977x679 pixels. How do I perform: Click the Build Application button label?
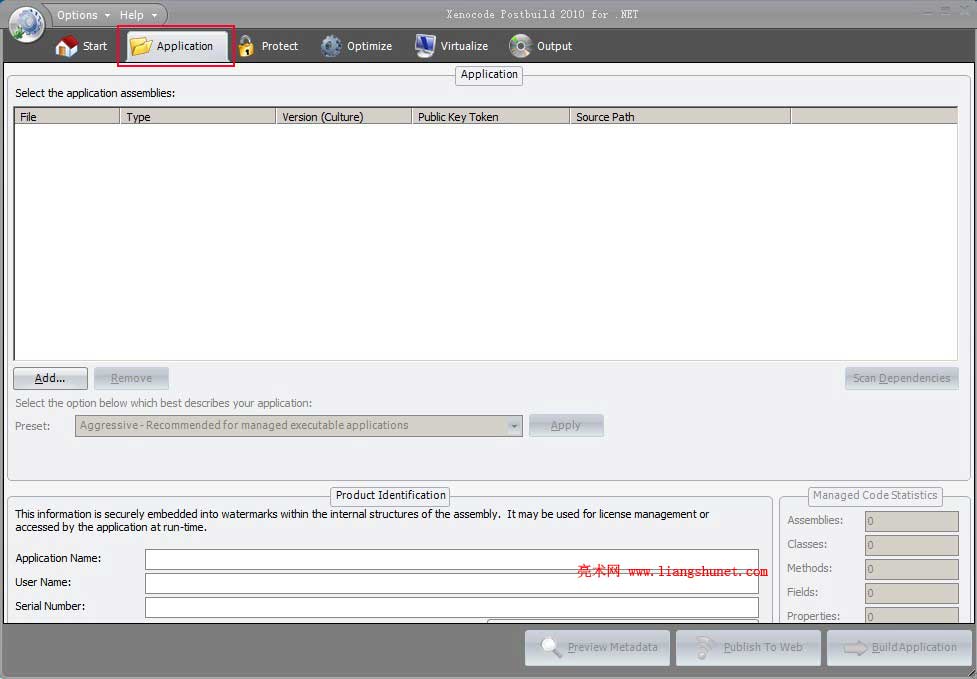click(914, 647)
